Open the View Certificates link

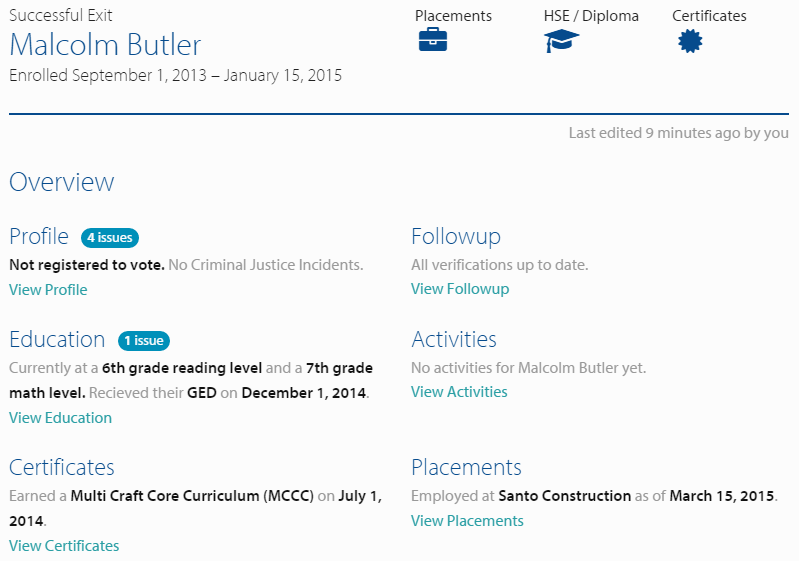point(64,546)
